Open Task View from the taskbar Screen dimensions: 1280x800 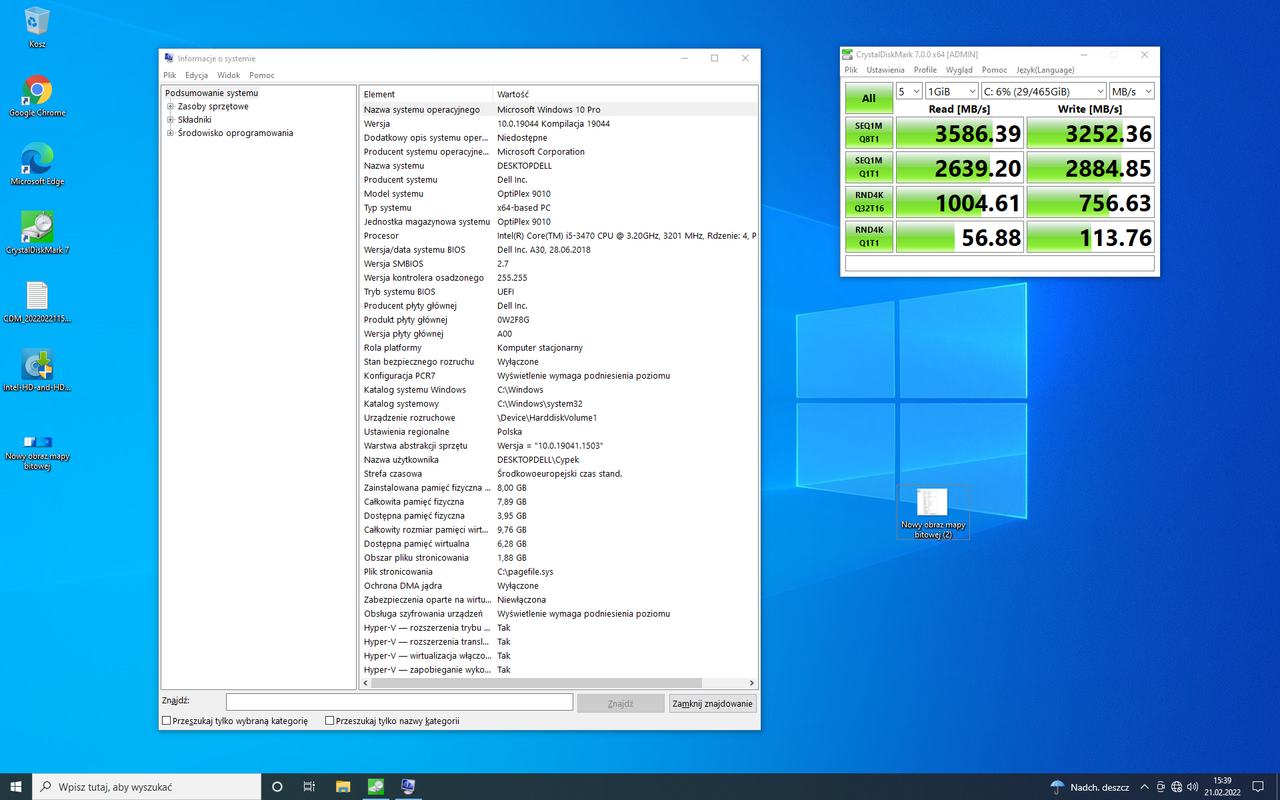click(310, 787)
